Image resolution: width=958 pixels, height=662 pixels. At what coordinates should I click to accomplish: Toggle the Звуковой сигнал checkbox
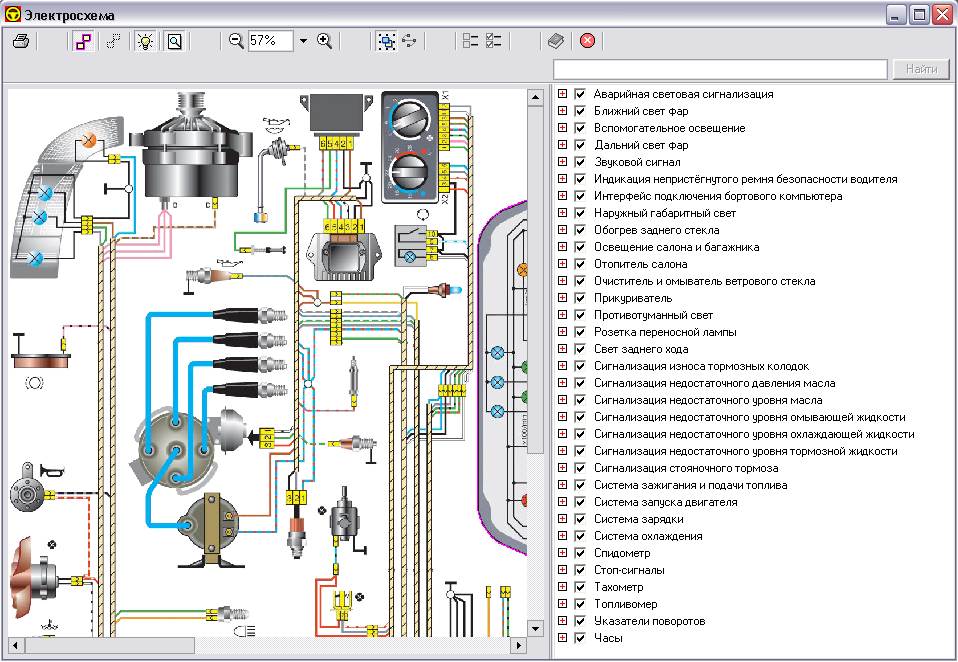(x=579, y=162)
